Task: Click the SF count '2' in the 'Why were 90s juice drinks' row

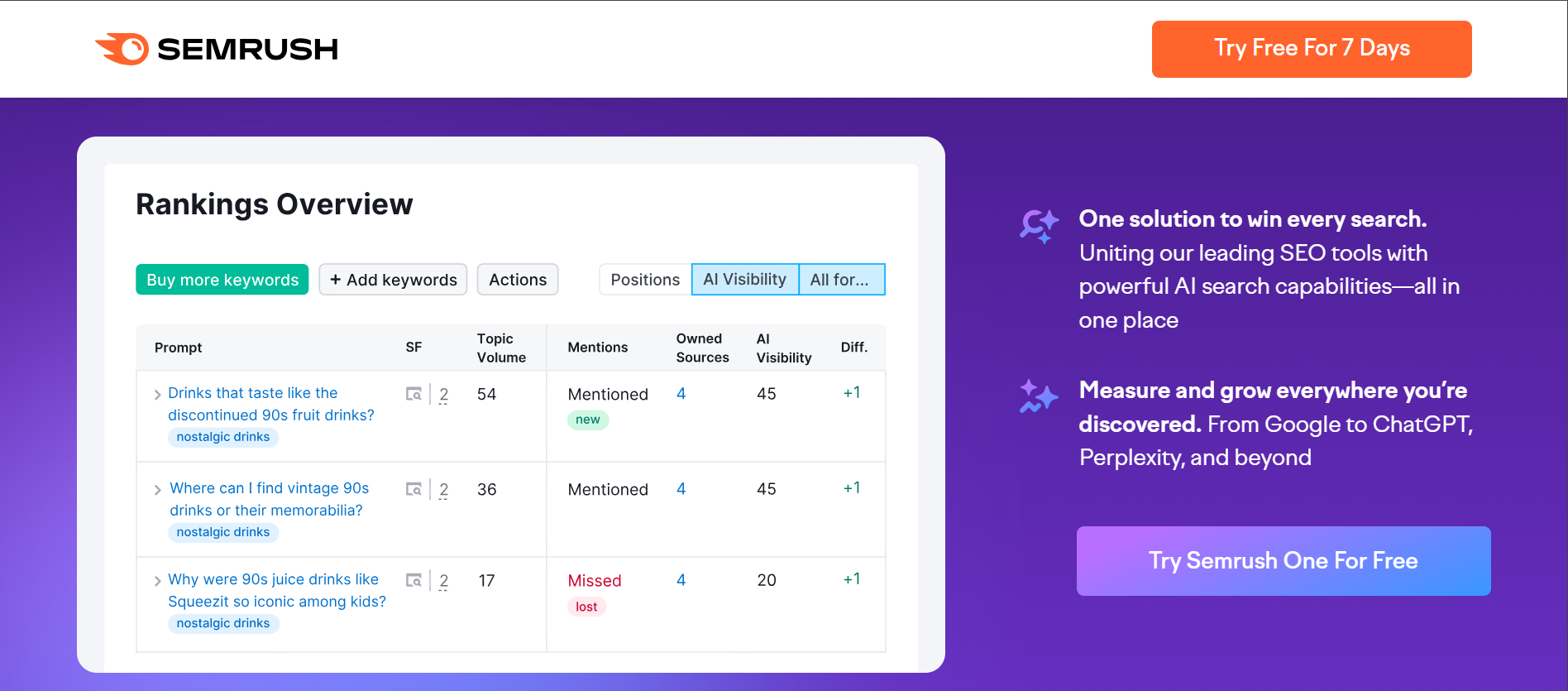Action: pyautogui.click(x=444, y=581)
